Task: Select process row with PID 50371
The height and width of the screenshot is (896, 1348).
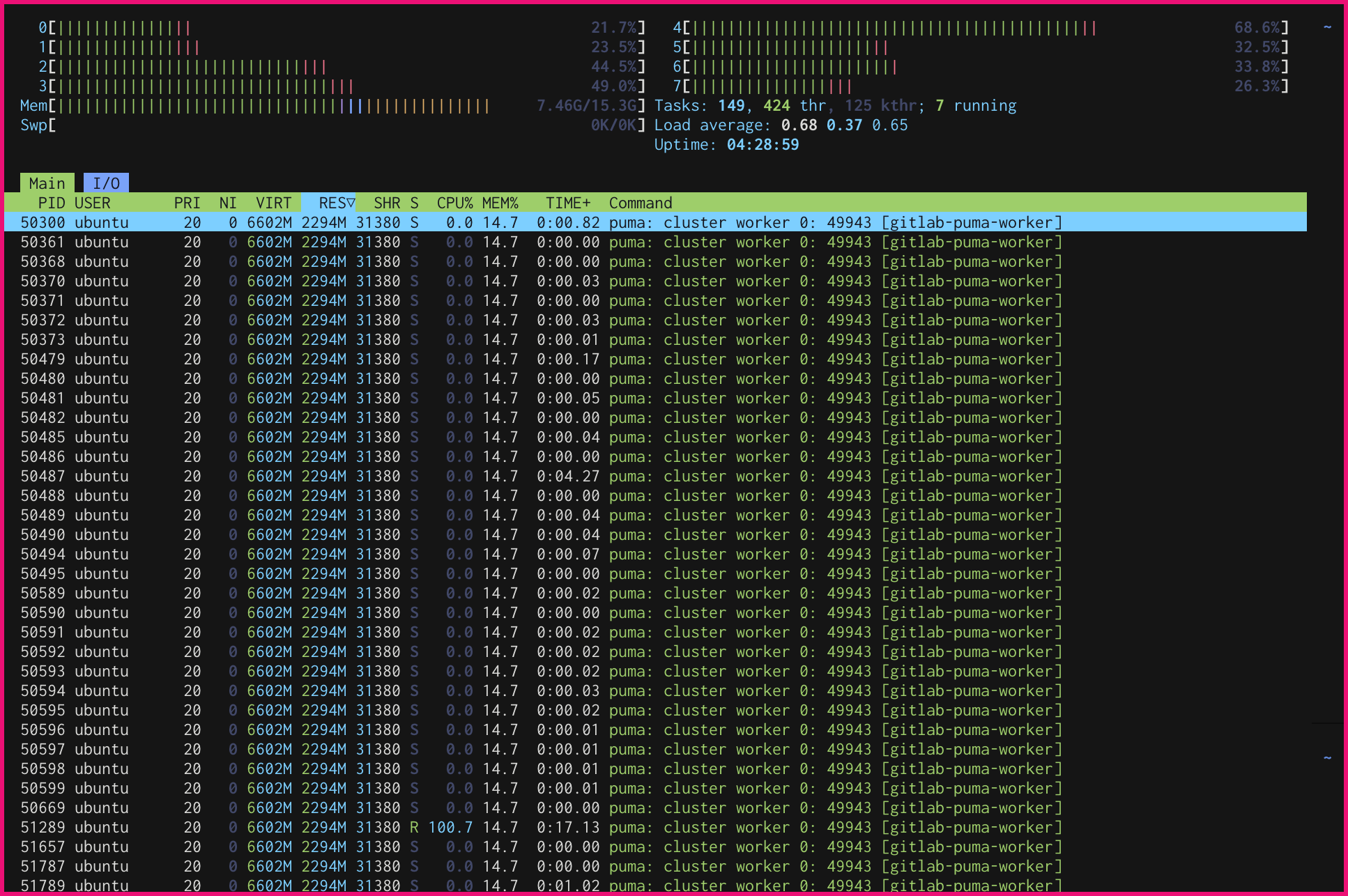Action: pos(655,300)
